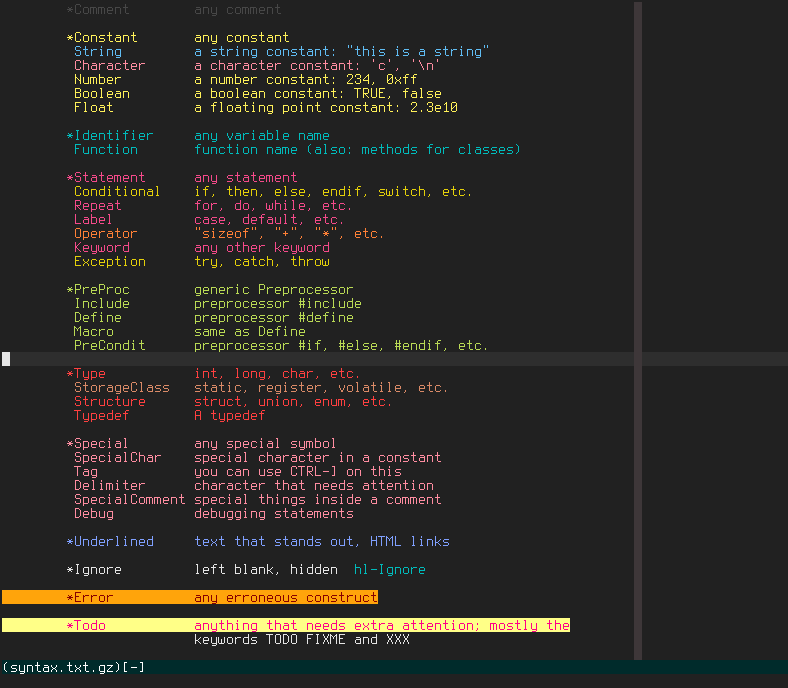This screenshot has height=688, width=788.
Task: Click the *Type group name
Action: (86, 374)
